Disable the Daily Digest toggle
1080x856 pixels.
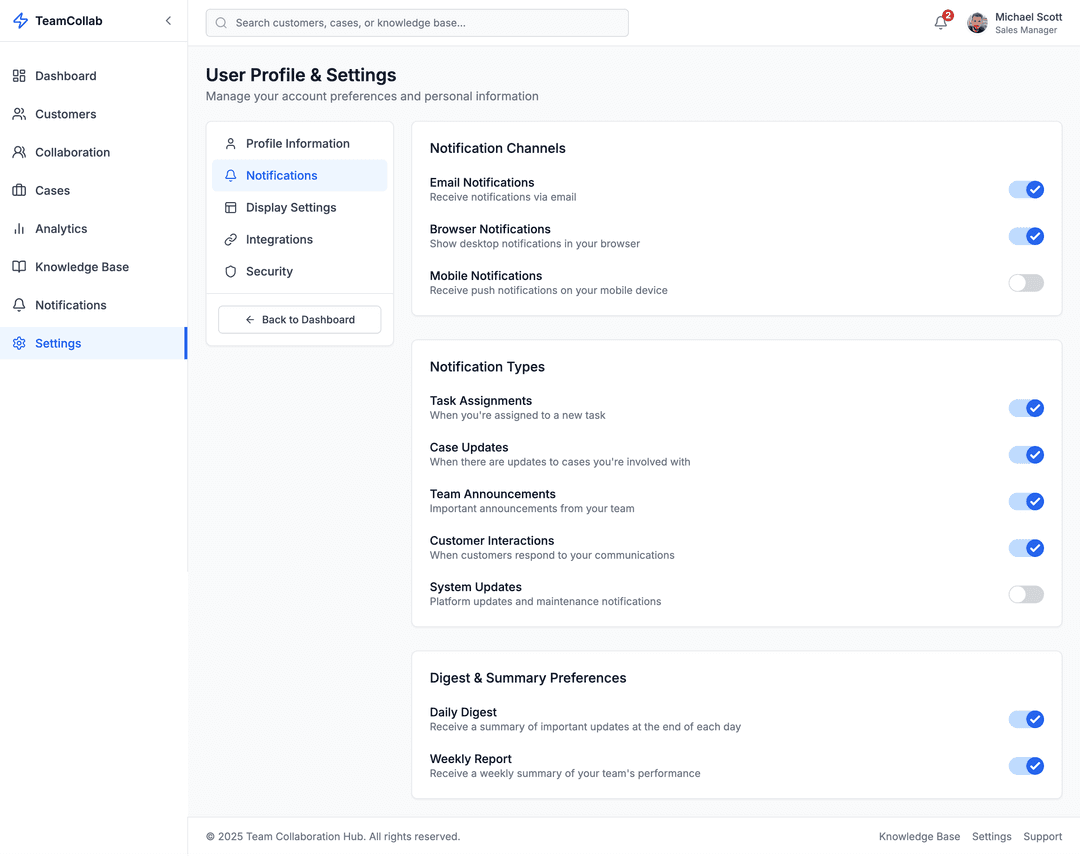tap(1025, 719)
